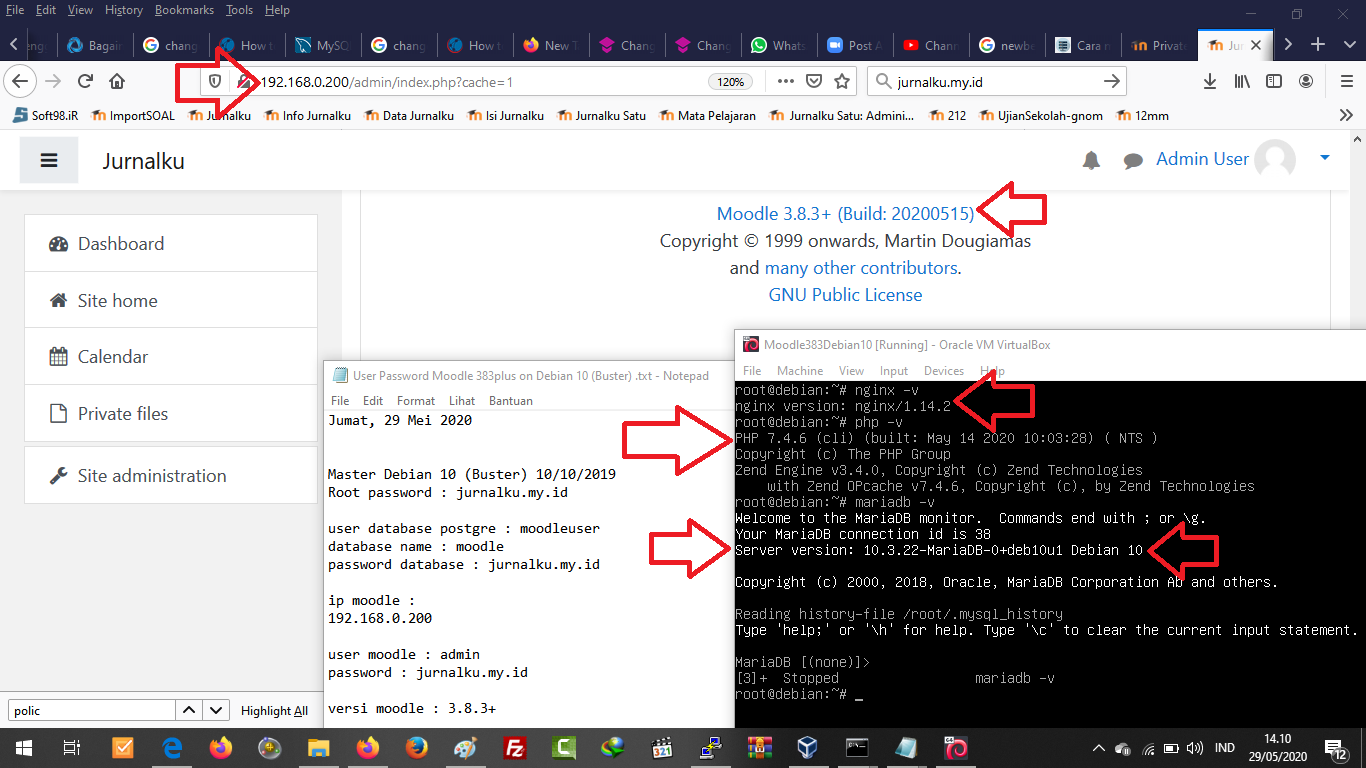
Task: Show sidebars icon in Firefox toolbar
Action: point(1274,81)
